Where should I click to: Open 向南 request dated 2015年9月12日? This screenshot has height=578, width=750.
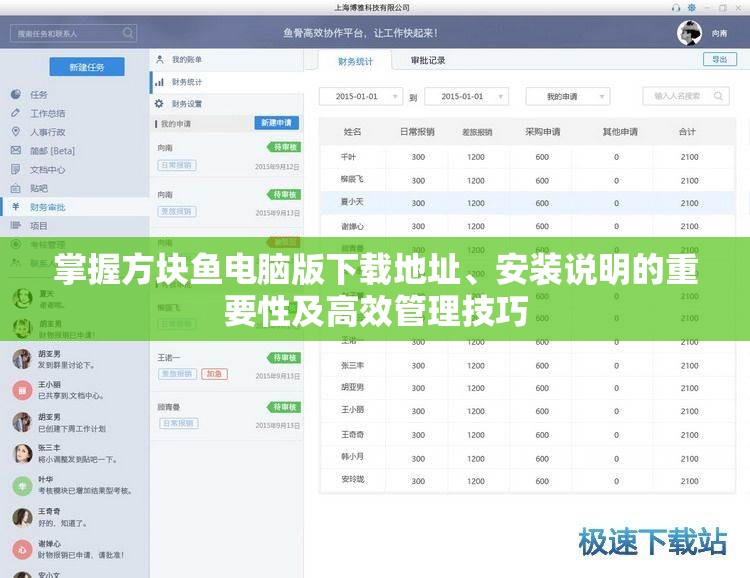click(x=227, y=157)
